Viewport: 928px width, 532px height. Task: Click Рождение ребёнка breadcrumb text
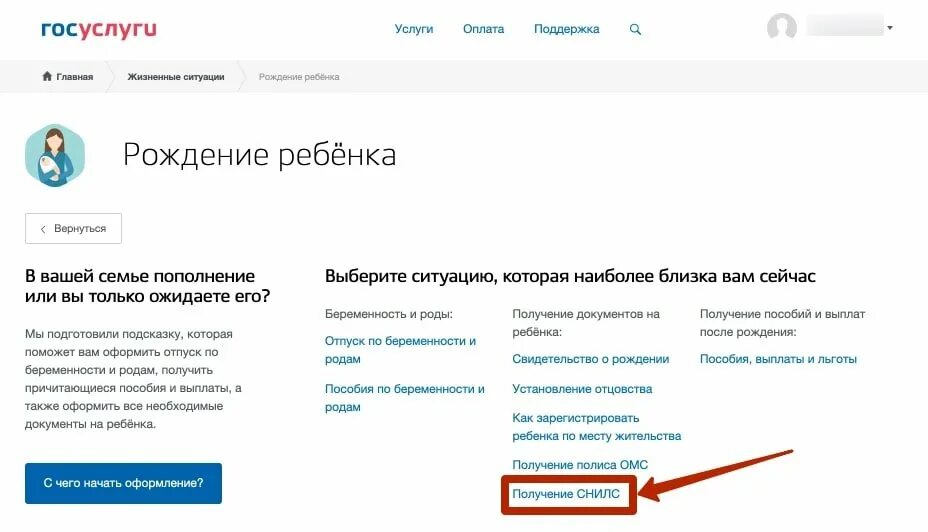(x=299, y=76)
